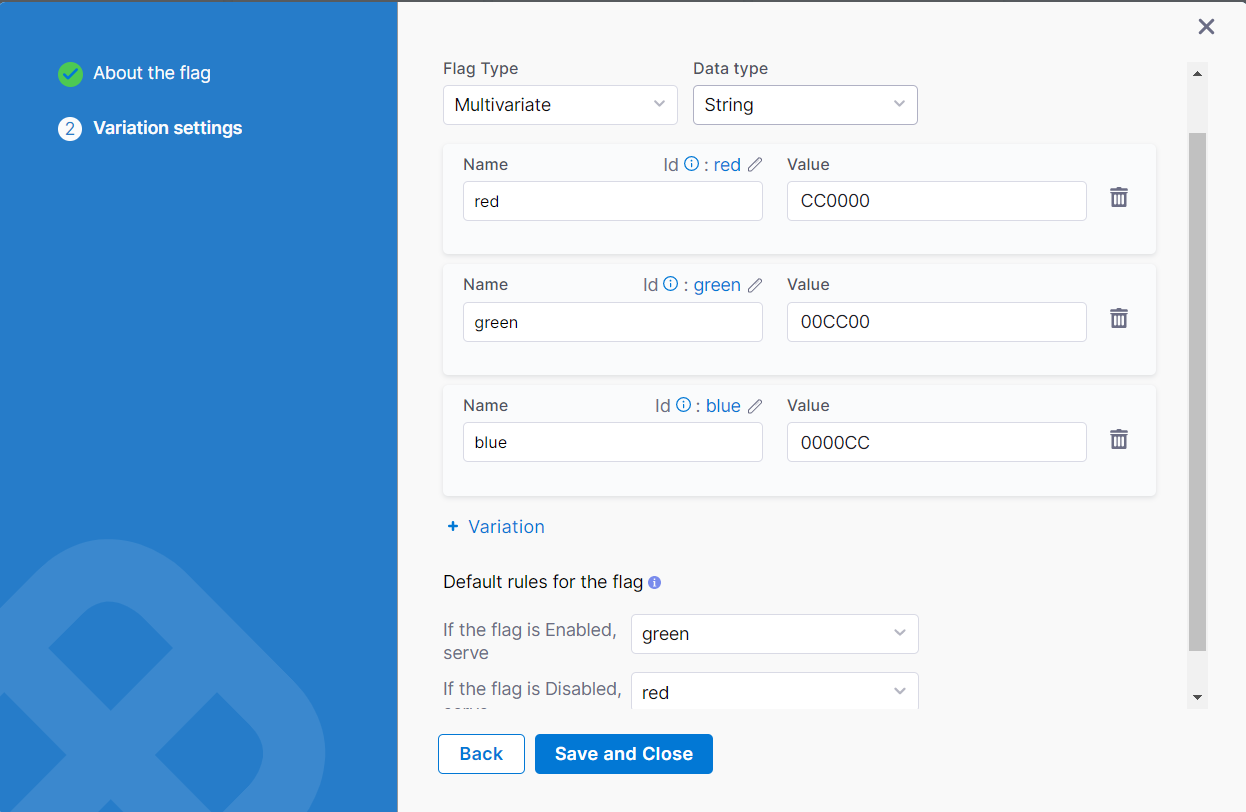Image resolution: width=1246 pixels, height=812 pixels.
Task: Click the scrollbar down arrow
Action: point(1198,697)
